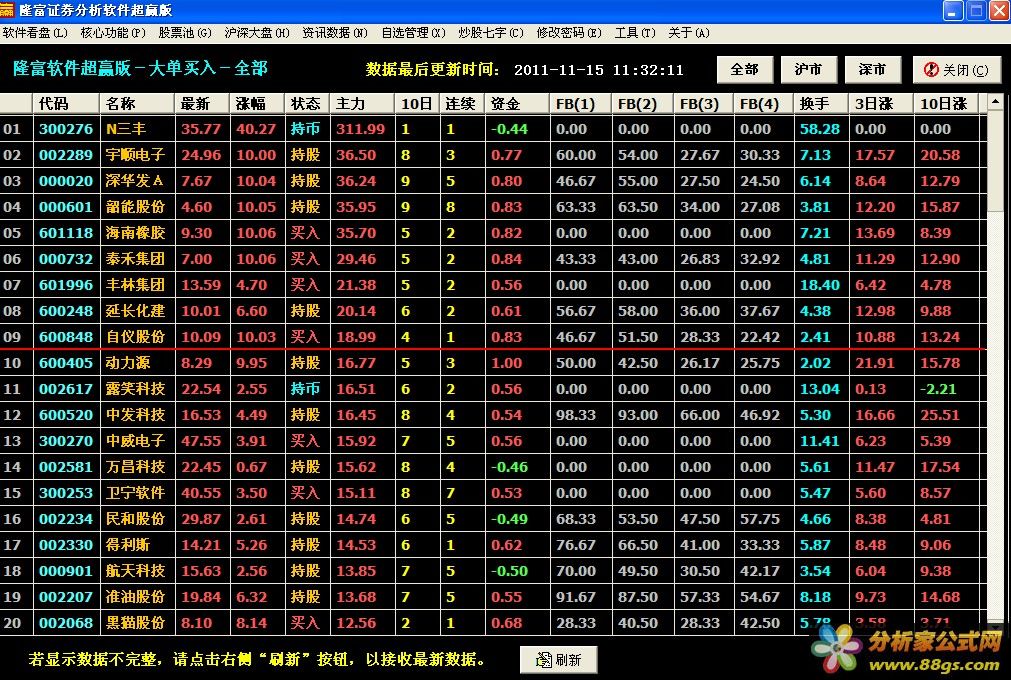Minimize the window

[x=953, y=10]
